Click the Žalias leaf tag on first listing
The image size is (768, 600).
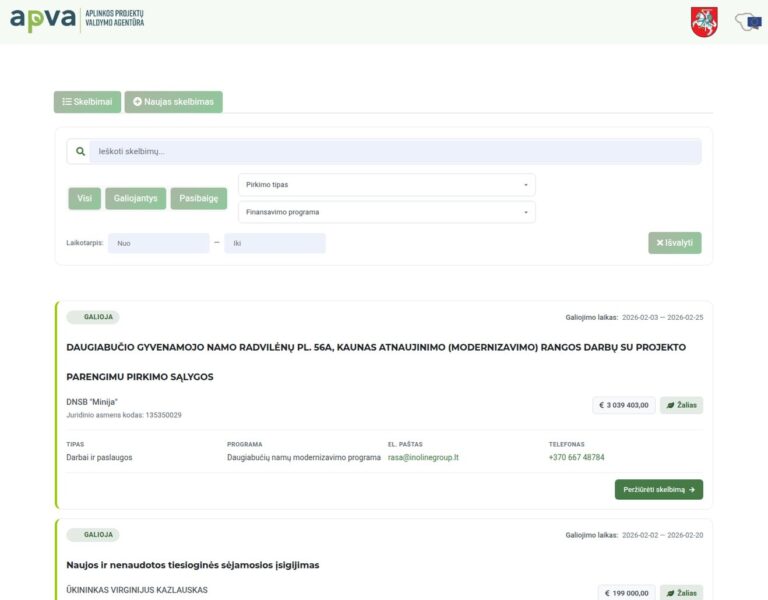pyautogui.click(x=681, y=405)
